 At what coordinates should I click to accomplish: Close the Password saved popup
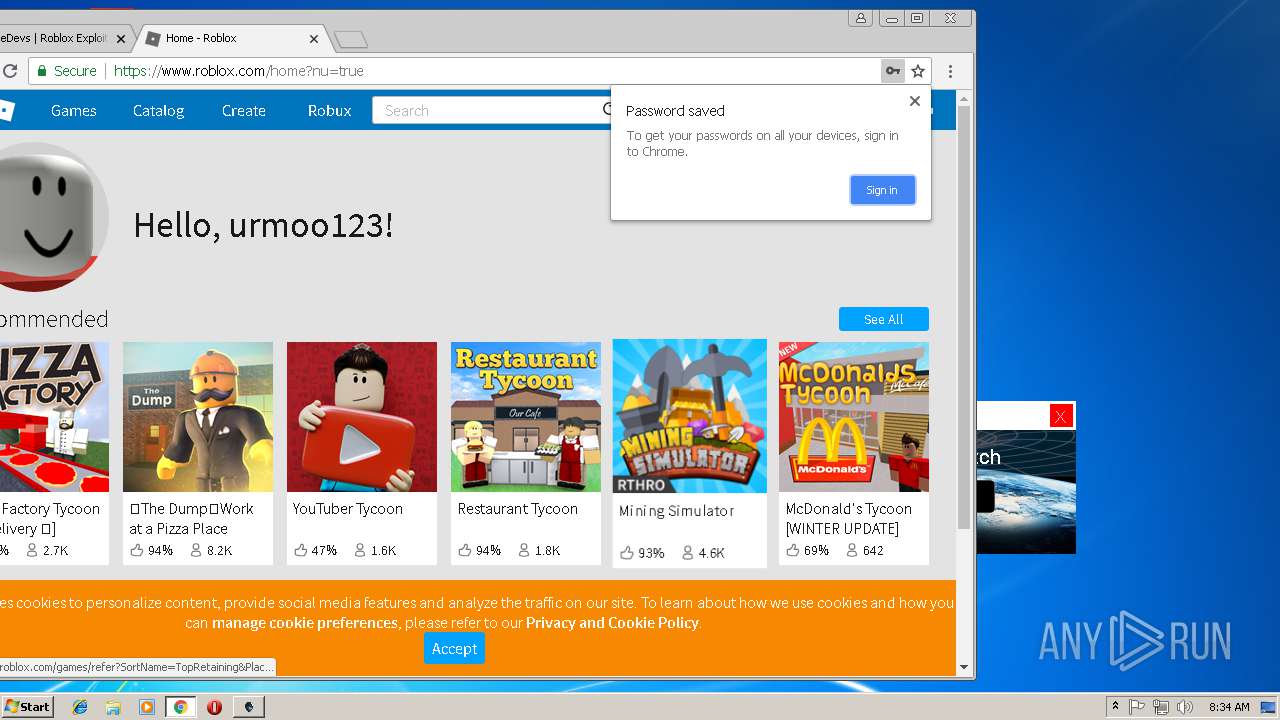pyautogui.click(x=914, y=101)
